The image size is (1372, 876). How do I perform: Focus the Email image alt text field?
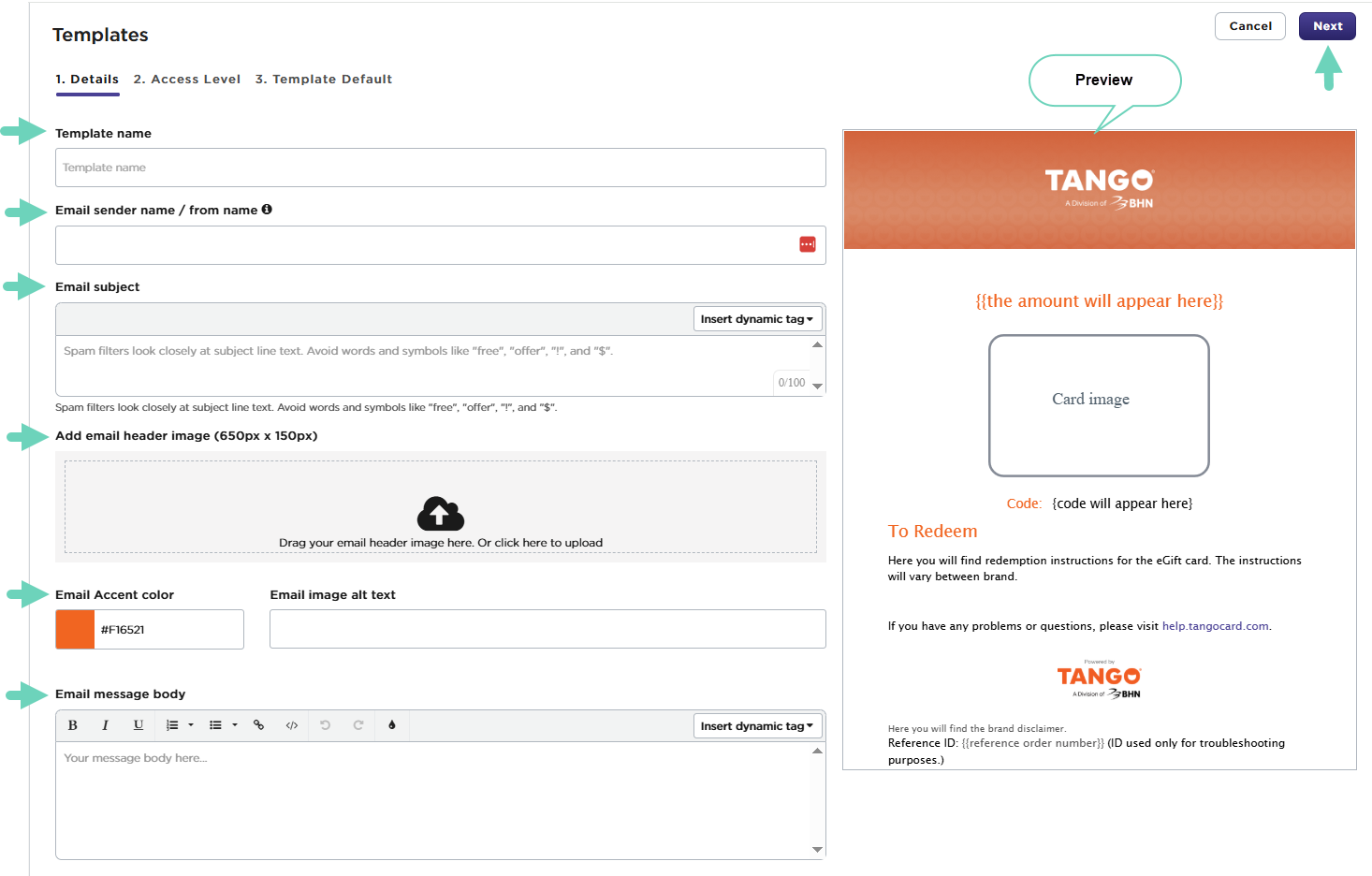[x=547, y=629]
